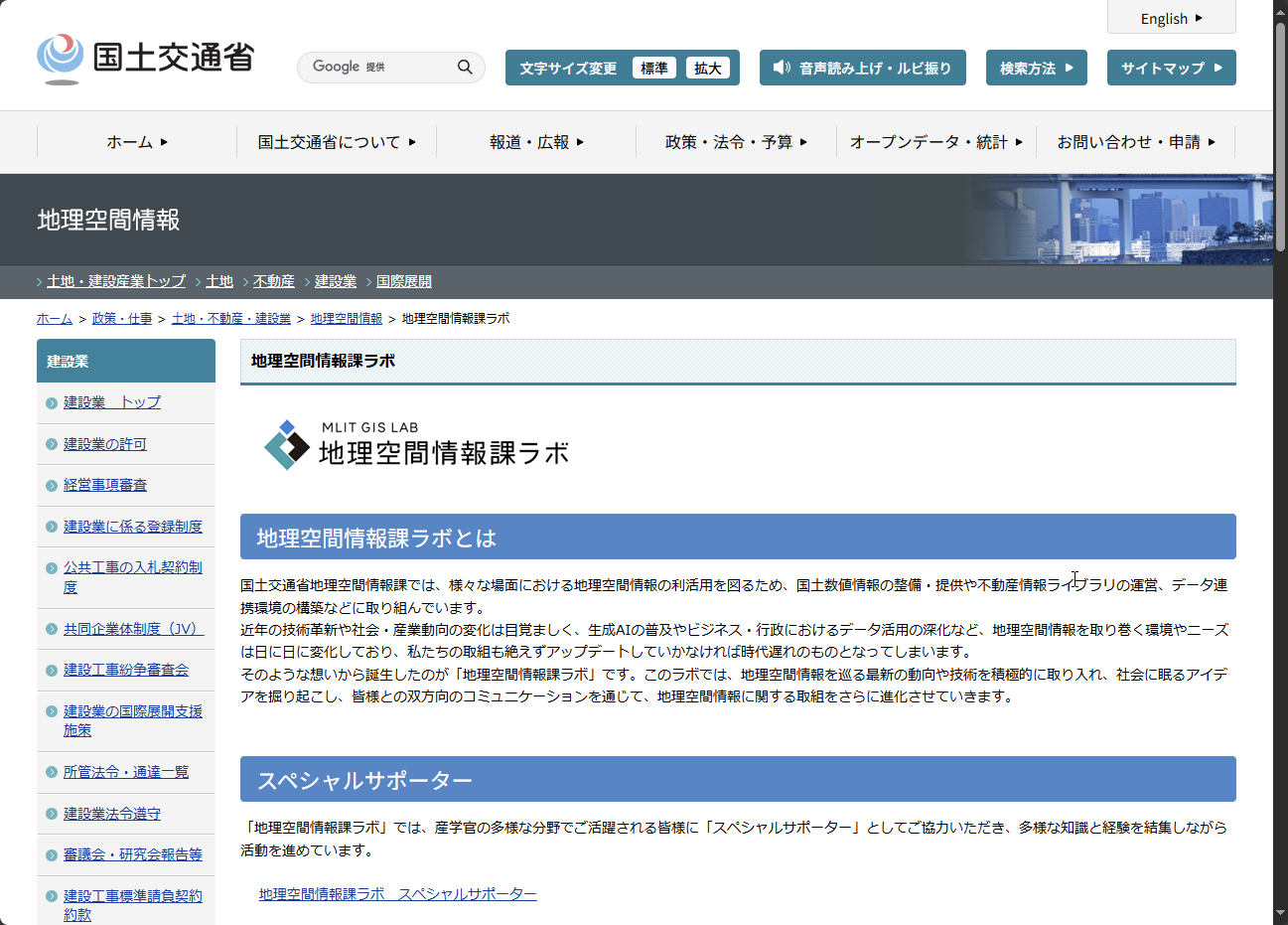
Task: Click the magnifying glass search icon
Action: click(464, 67)
